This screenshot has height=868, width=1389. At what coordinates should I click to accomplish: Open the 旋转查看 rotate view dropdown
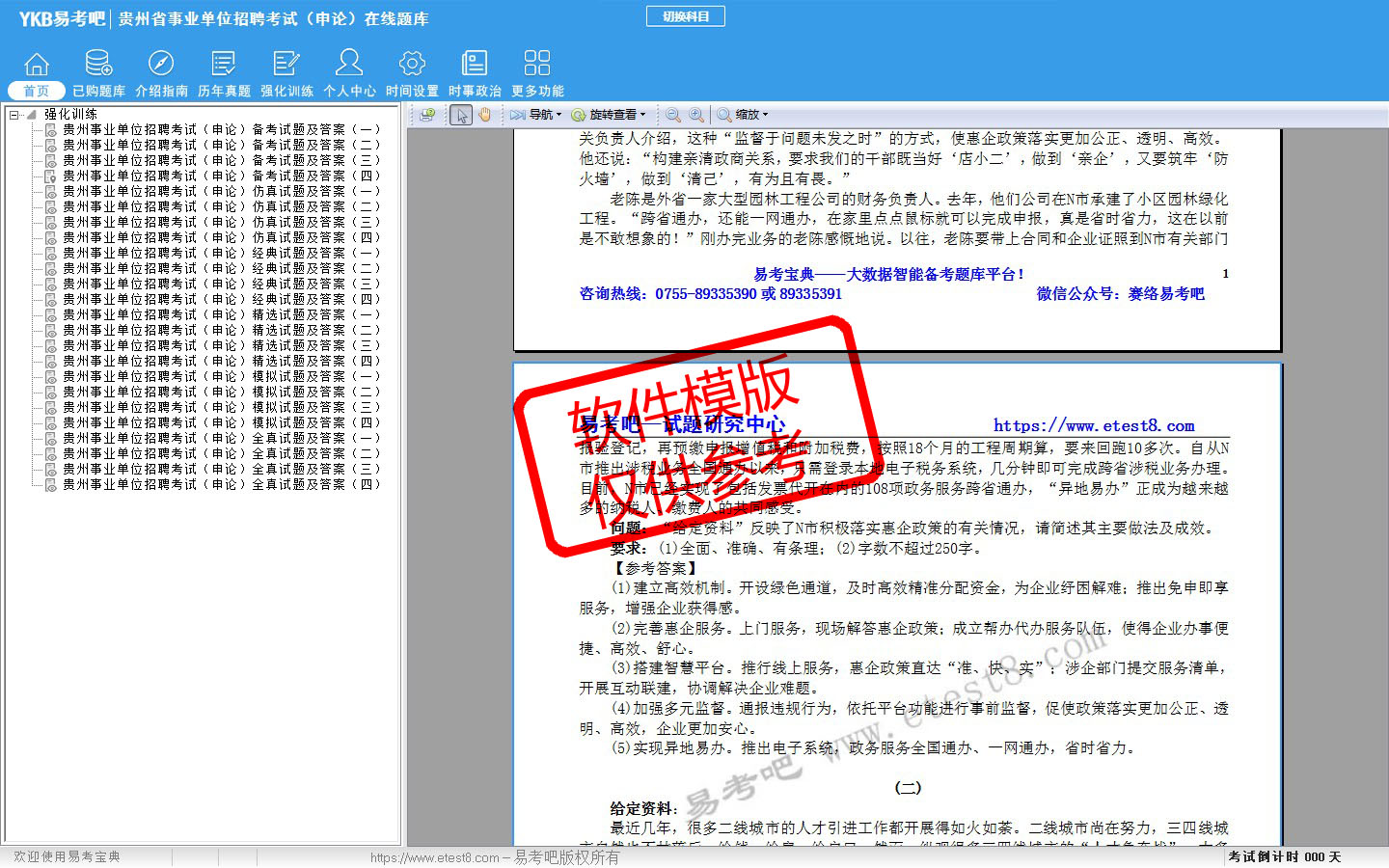pos(609,115)
